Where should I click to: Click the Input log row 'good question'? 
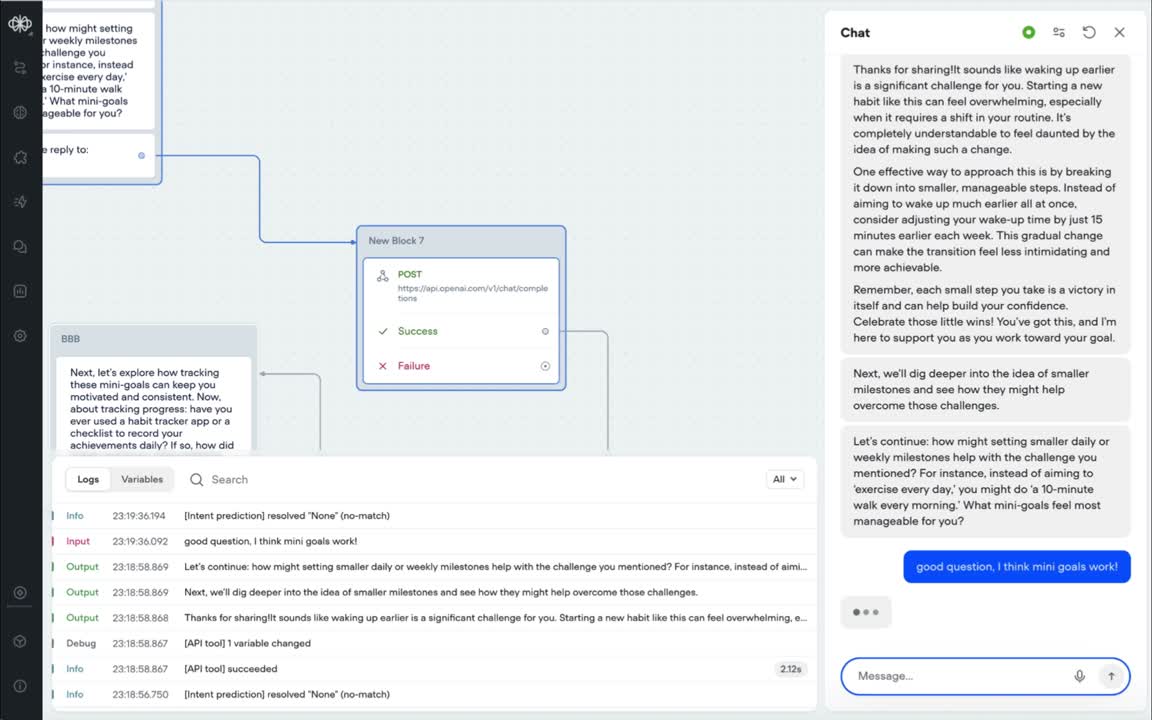tap(434, 541)
